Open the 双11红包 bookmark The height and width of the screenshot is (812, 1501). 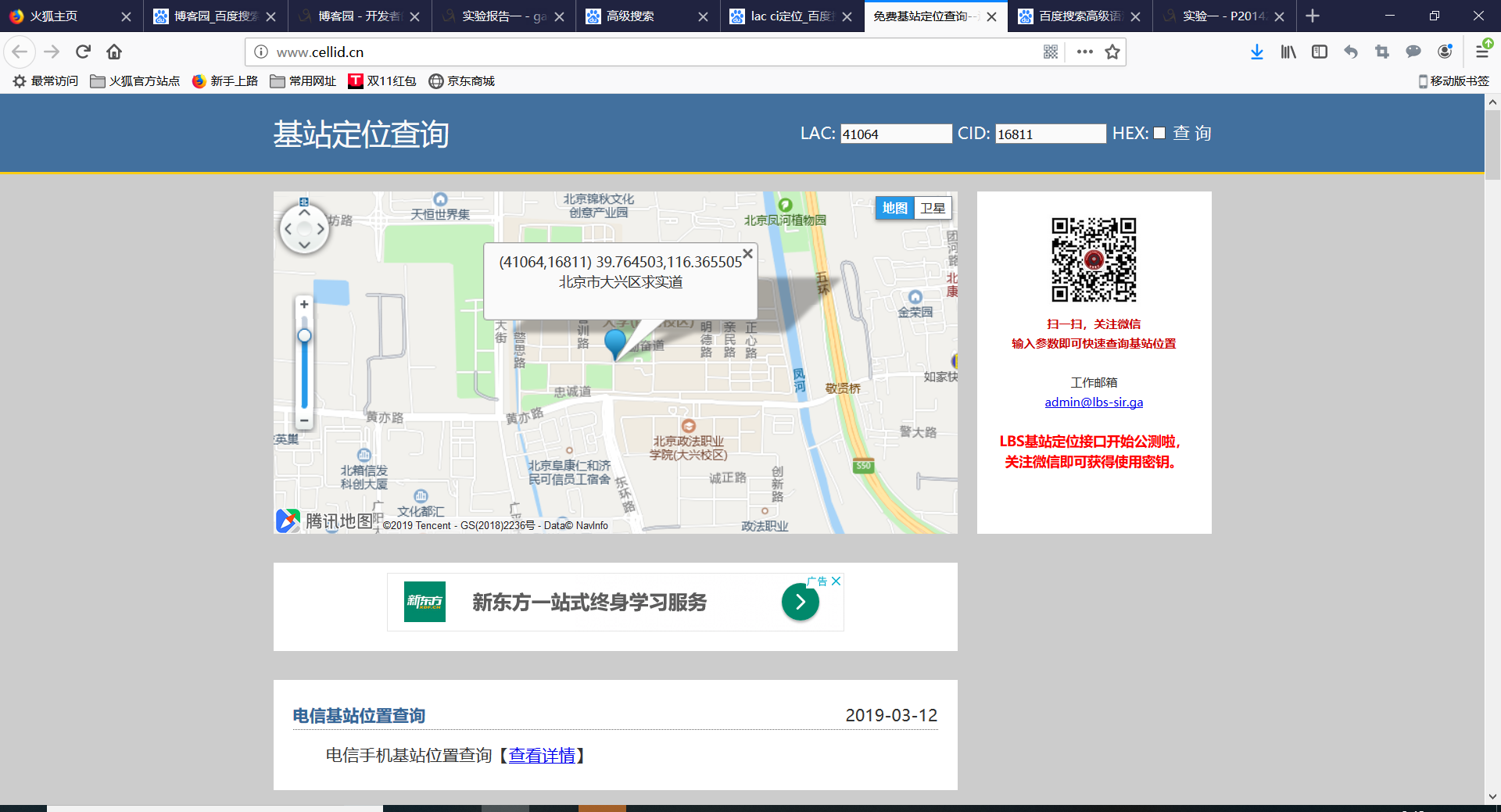point(382,81)
